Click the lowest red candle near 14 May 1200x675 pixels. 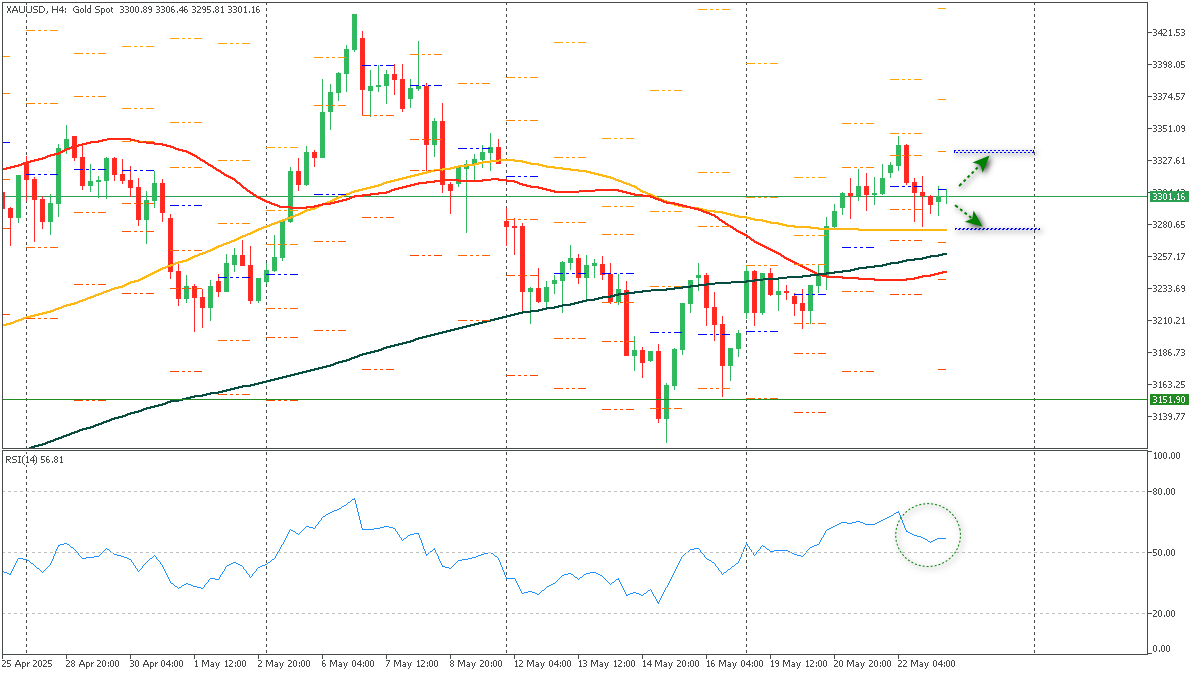tap(659, 385)
